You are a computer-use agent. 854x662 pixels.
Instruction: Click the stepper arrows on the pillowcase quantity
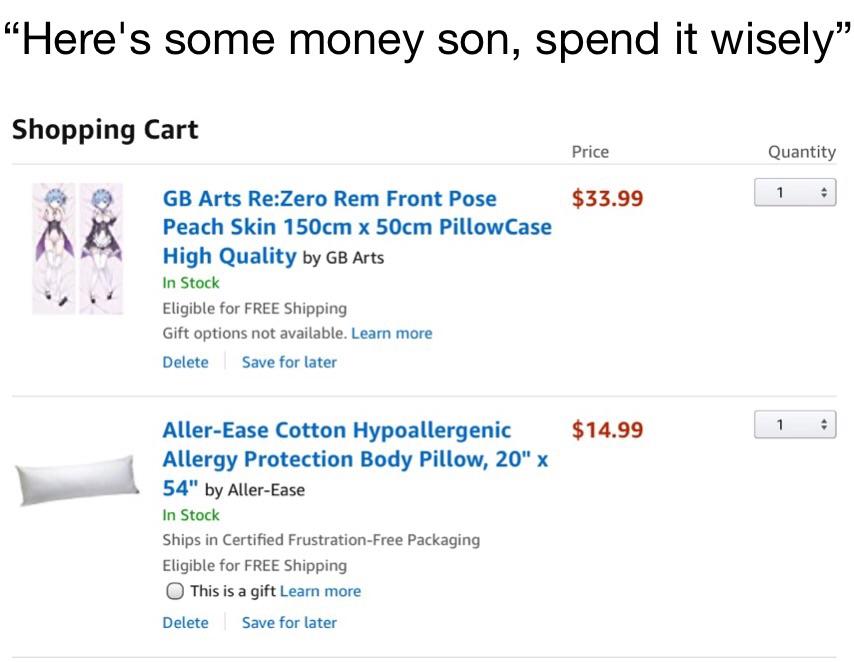click(822, 192)
